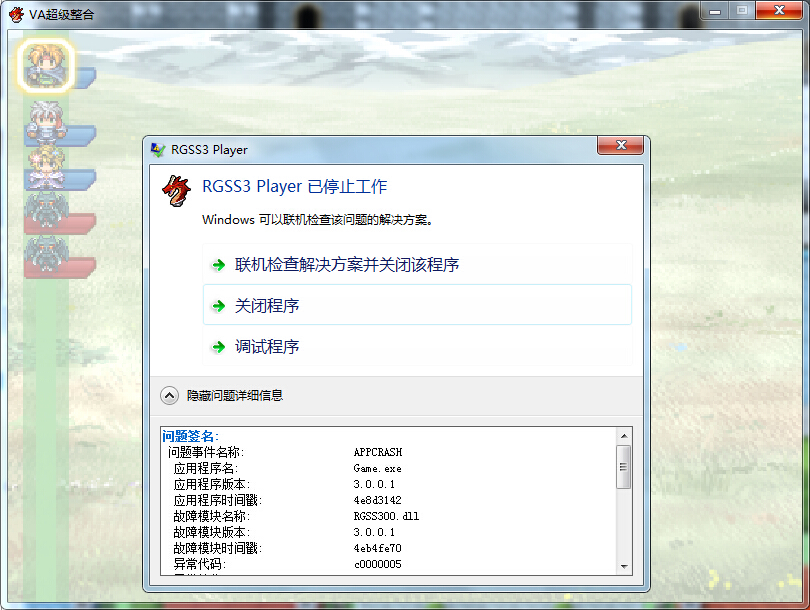Click 3.0.0.1 in the 应用程序版本 row
The width and height of the screenshot is (810, 610).
click(x=374, y=484)
